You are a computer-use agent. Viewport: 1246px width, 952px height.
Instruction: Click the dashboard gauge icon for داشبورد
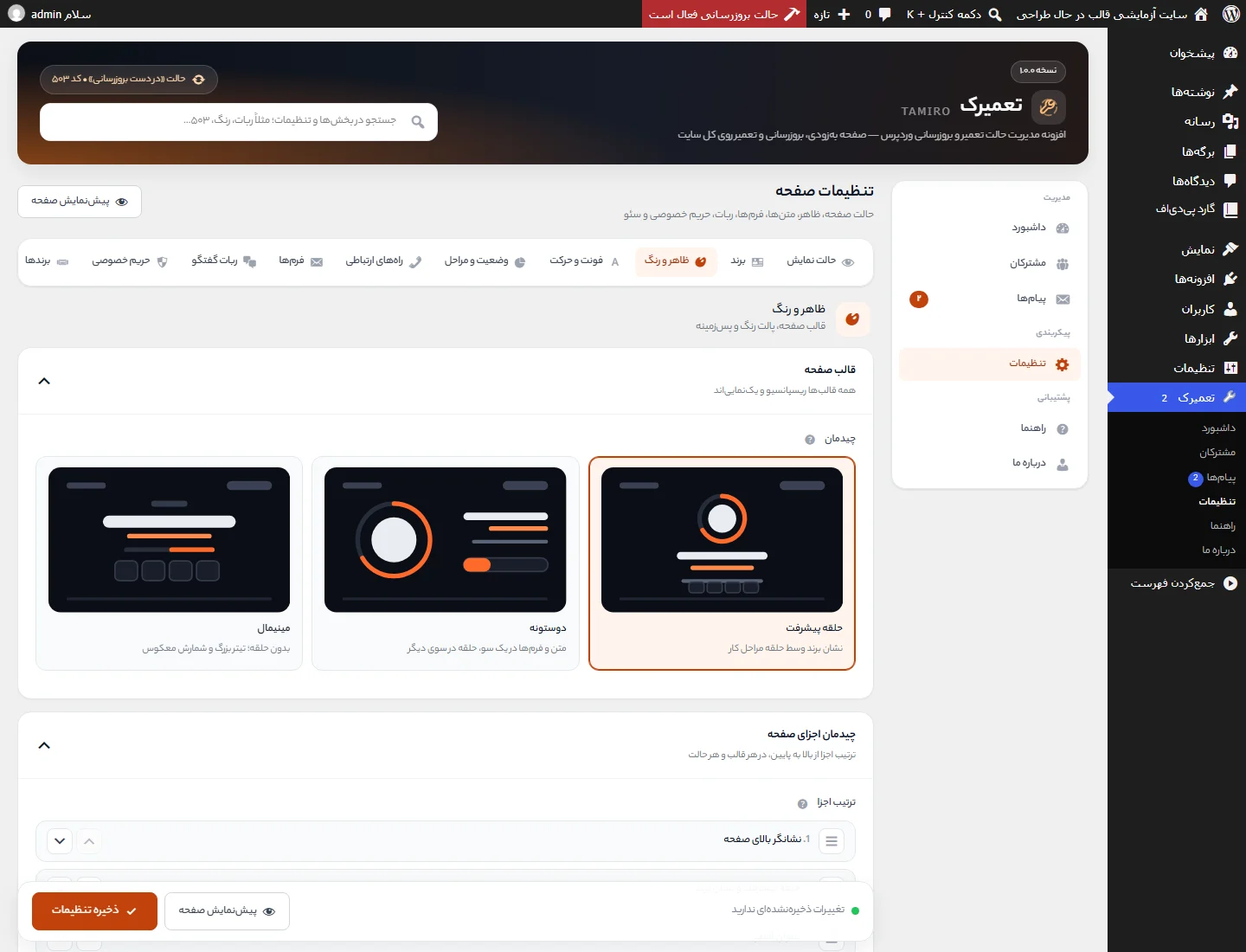click(1063, 228)
